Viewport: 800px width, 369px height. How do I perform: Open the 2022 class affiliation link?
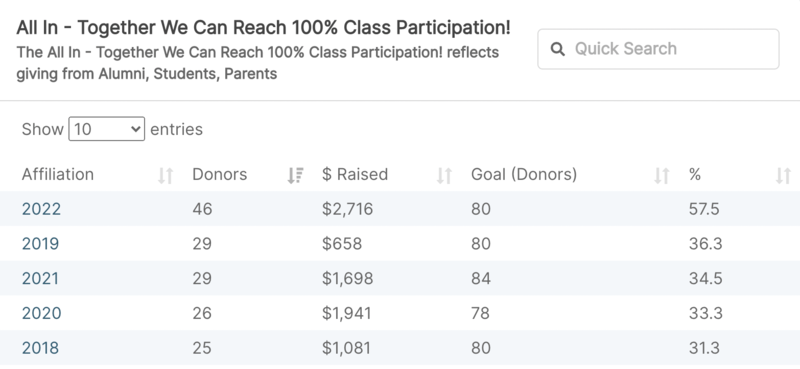(41, 209)
